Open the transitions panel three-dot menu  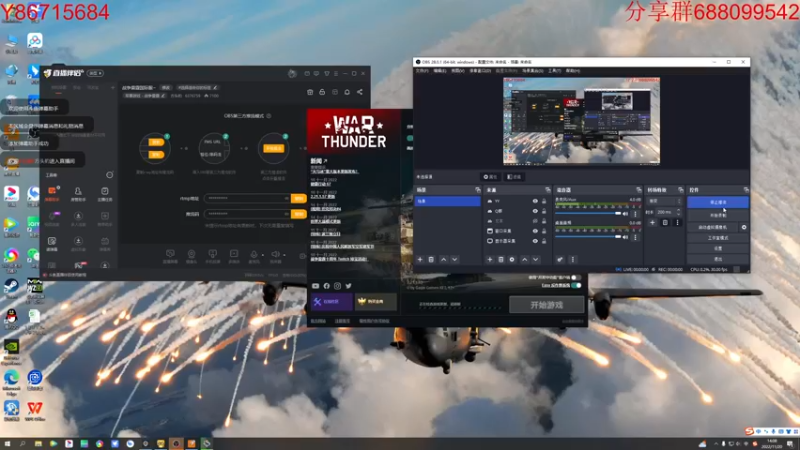point(678,222)
